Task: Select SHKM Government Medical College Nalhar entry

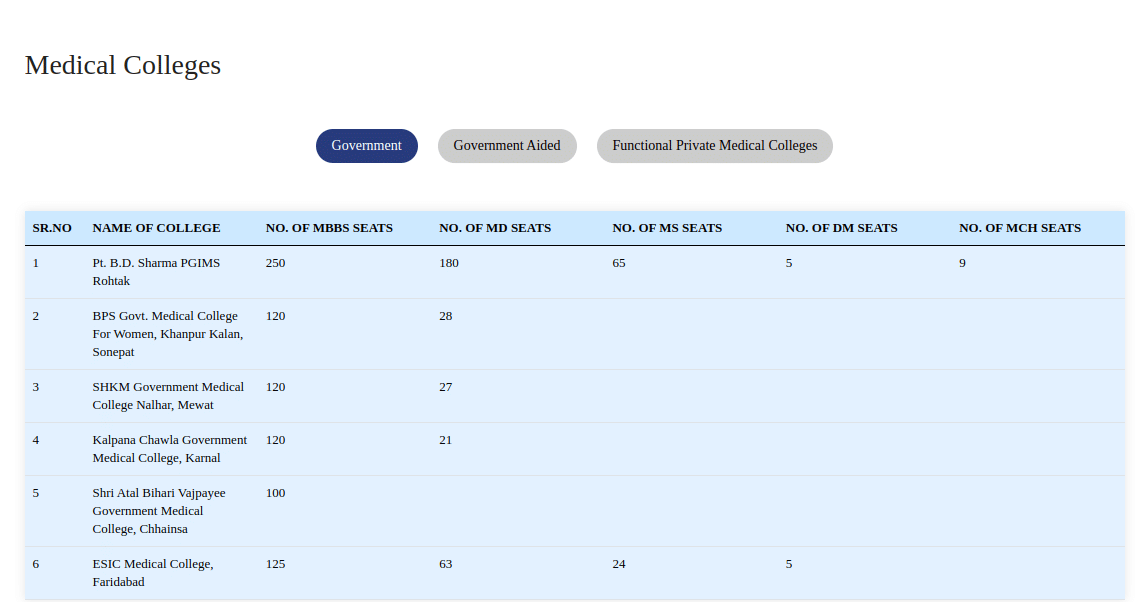Action: 167,396
